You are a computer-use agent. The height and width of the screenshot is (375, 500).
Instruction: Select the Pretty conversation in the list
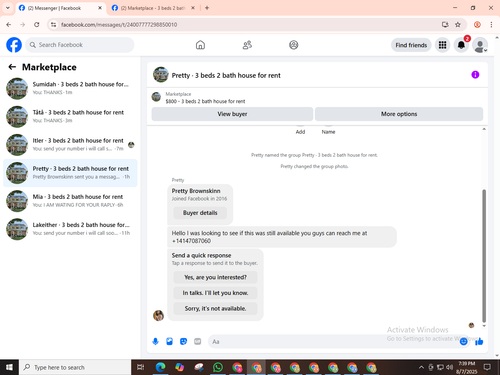click(x=70, y=173)
